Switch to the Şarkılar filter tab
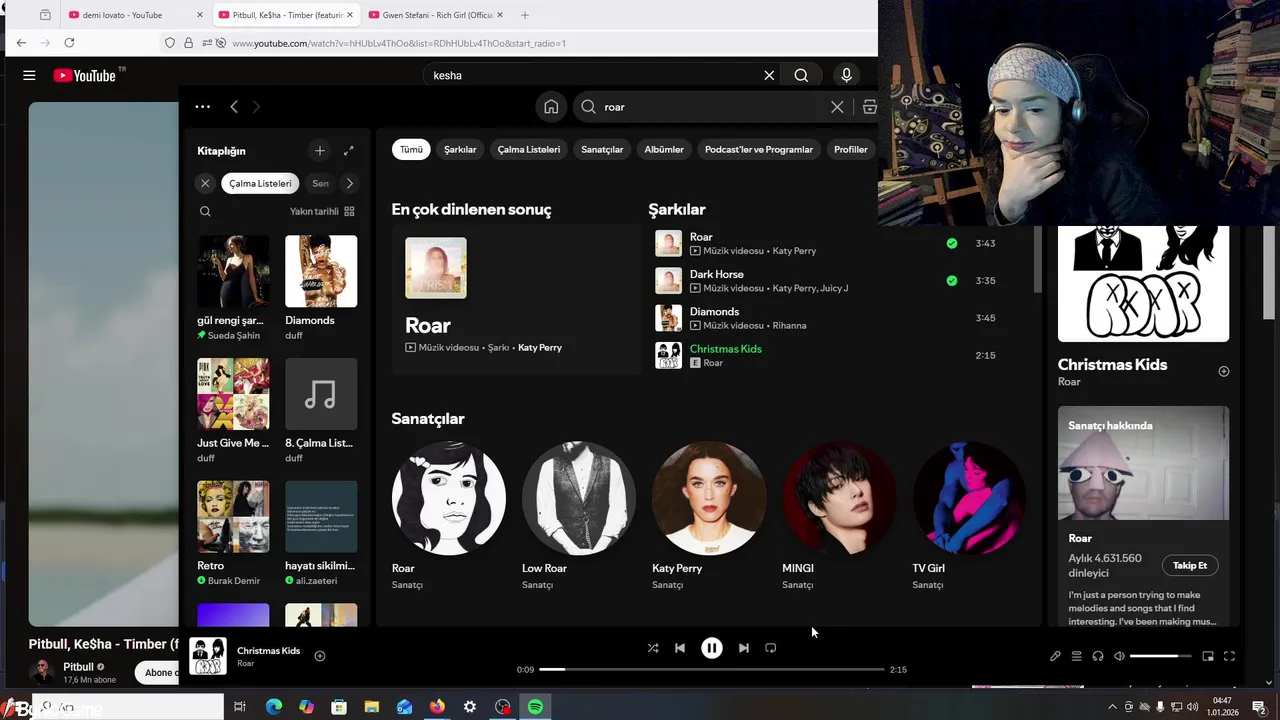 (x=460, y=149)
